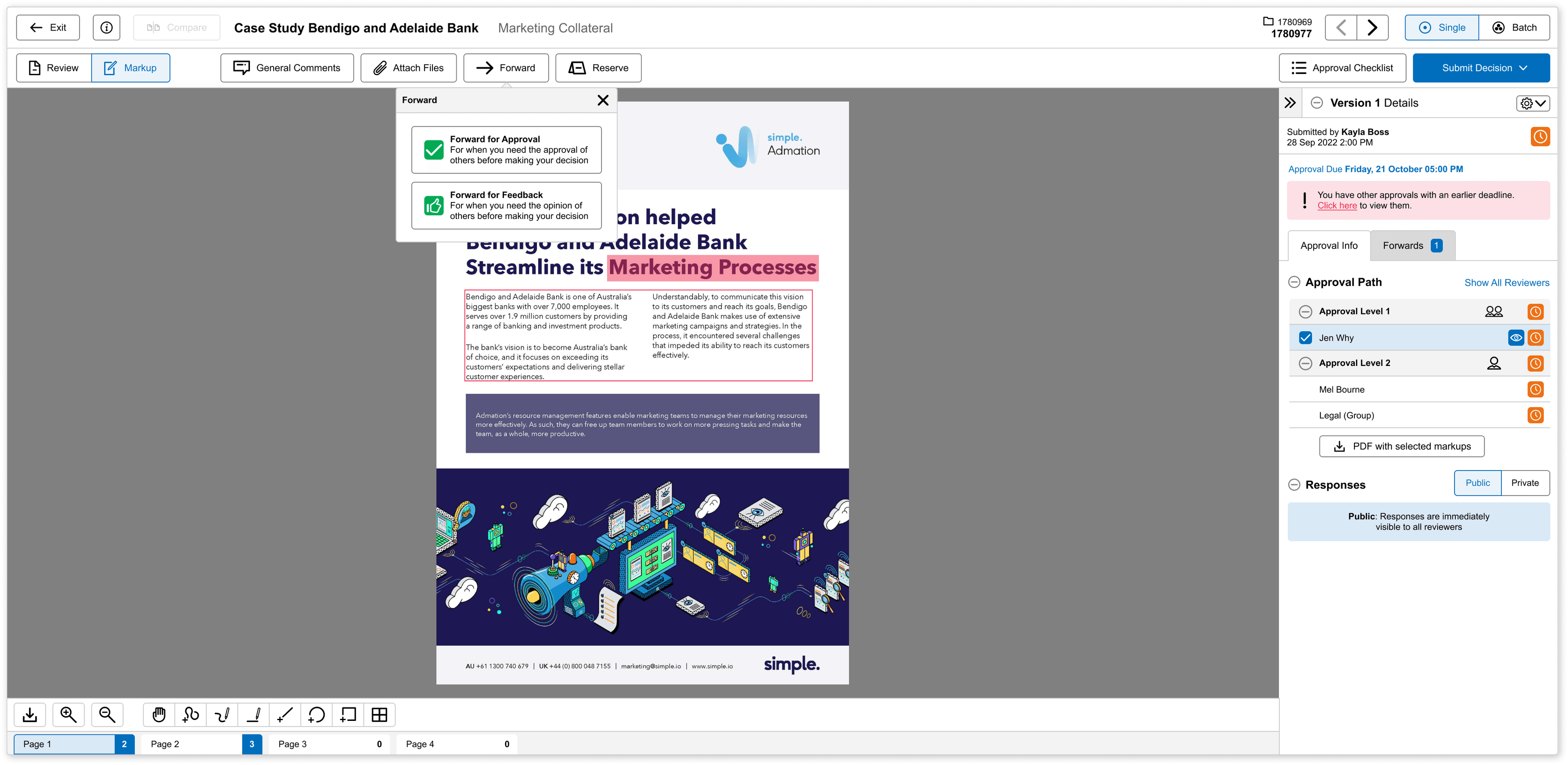Click the grid view icon
The width and height of the screenshot is (1568, 765).
379,714
